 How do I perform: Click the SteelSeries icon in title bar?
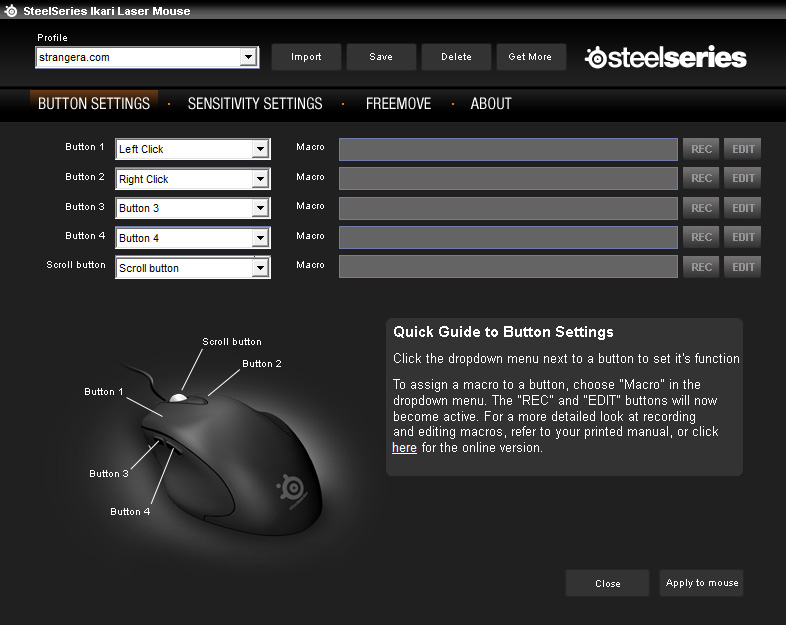pyautogui.click(x=11, y=11)
